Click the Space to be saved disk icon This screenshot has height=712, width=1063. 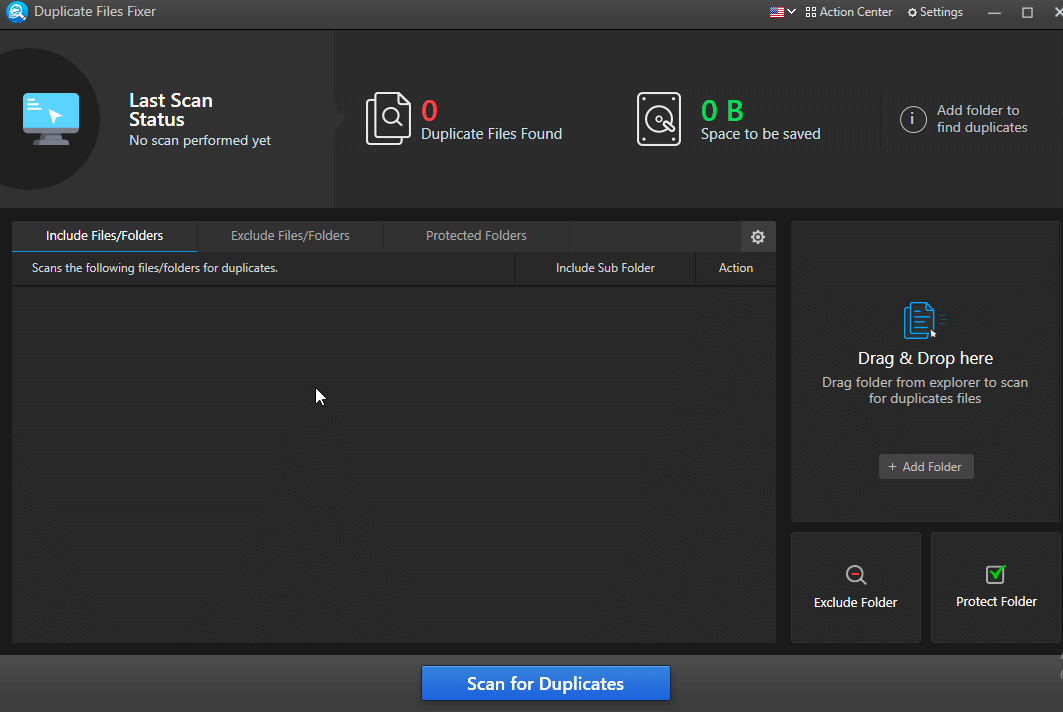659,118
